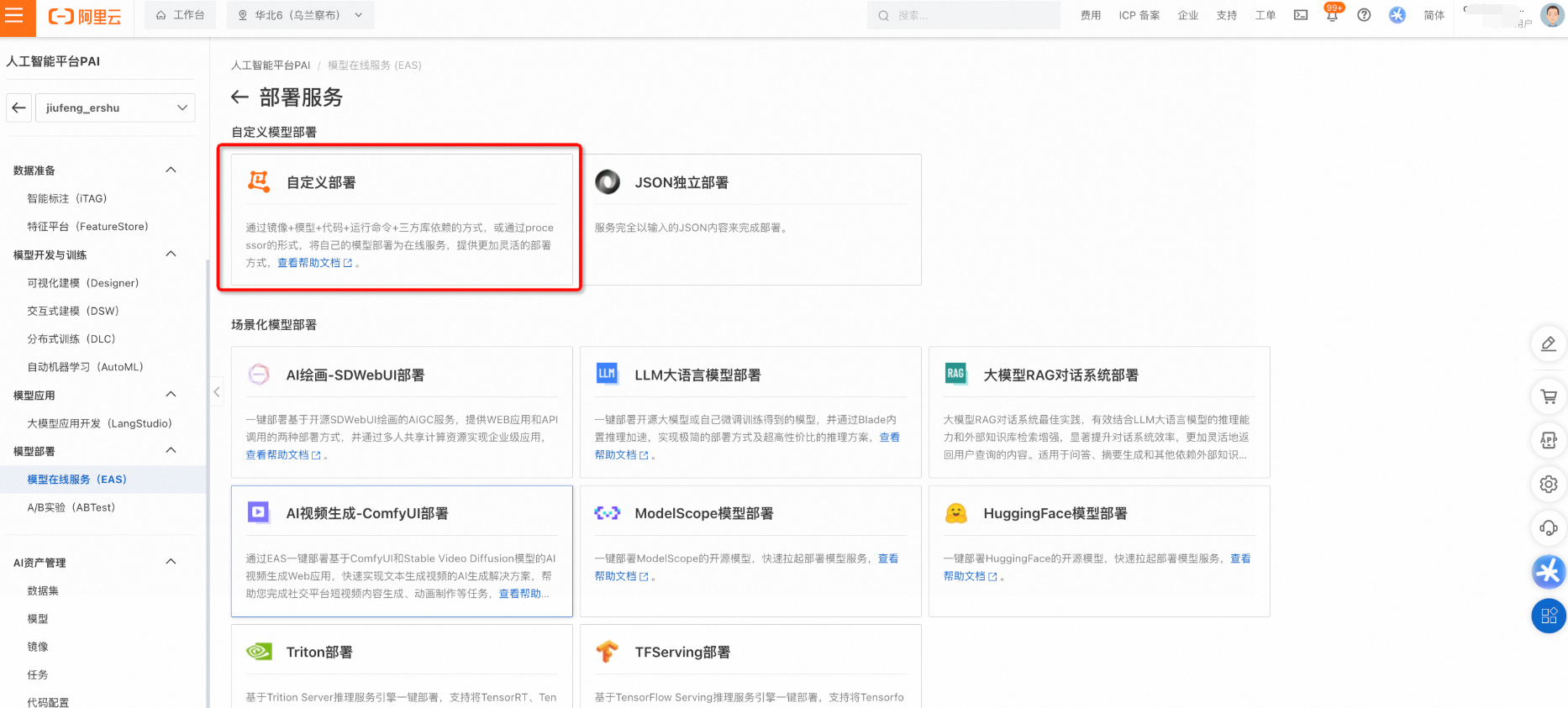The height and width of the screenshot is (708, 1568).
Task: Click the LLM大语言模型部署 icon
Action: click(x=607, y=375)
